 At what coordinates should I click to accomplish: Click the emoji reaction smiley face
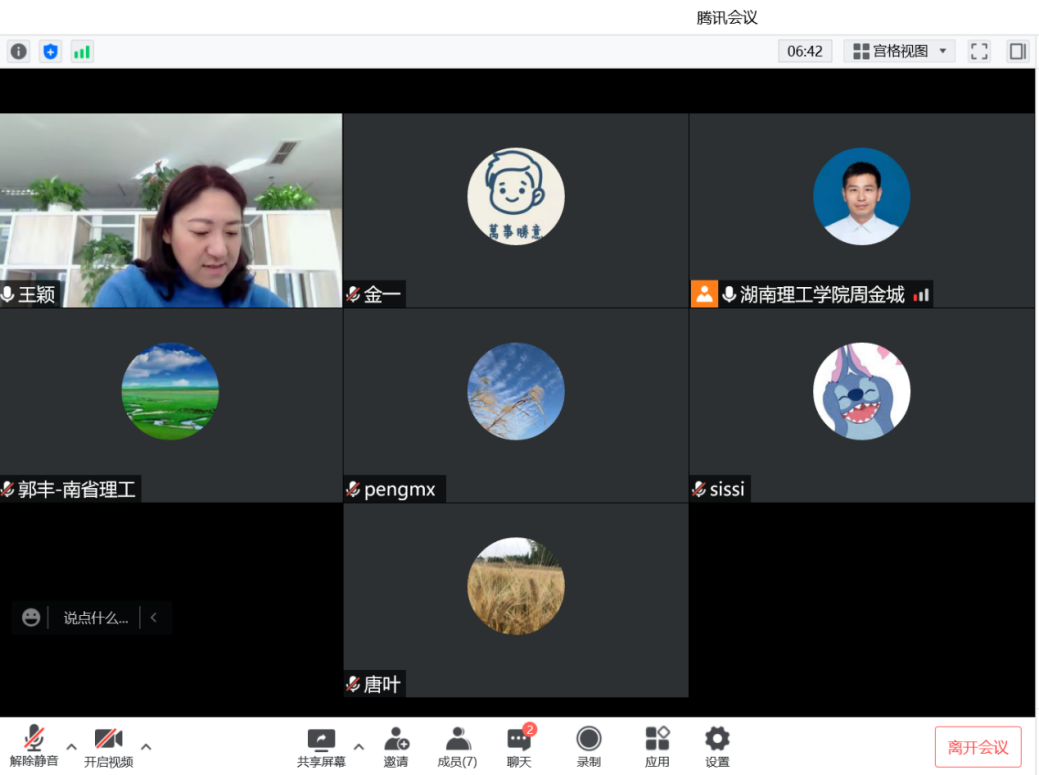[31, 618]
